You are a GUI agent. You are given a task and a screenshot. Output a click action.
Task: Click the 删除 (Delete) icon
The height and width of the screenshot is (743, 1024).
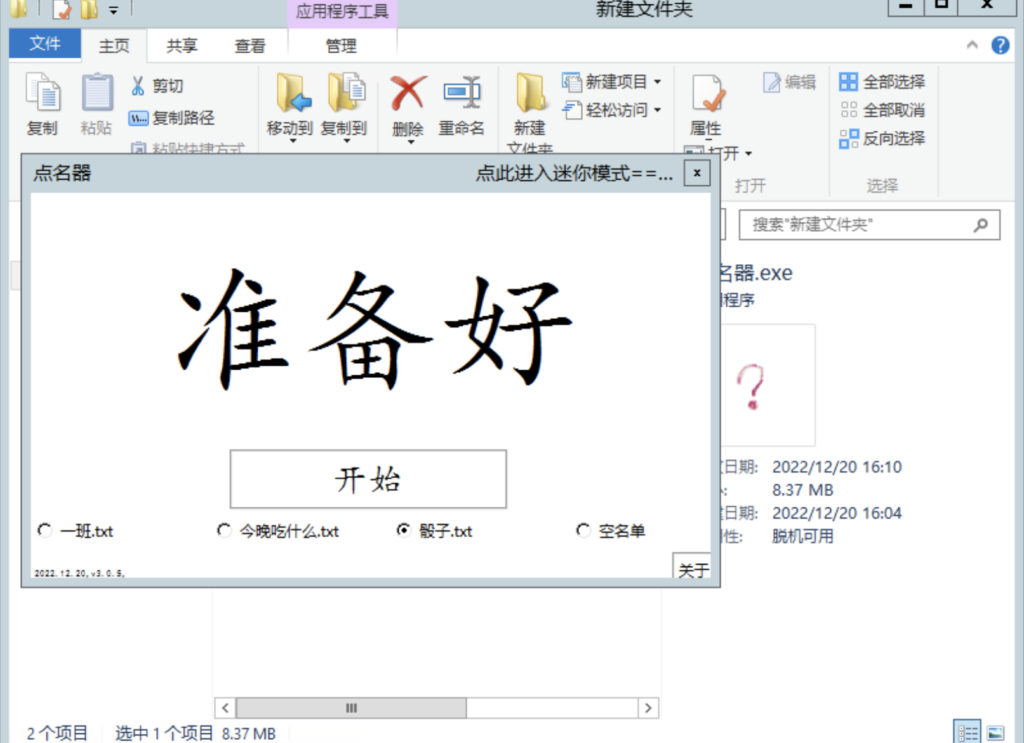tap(406, 105)
